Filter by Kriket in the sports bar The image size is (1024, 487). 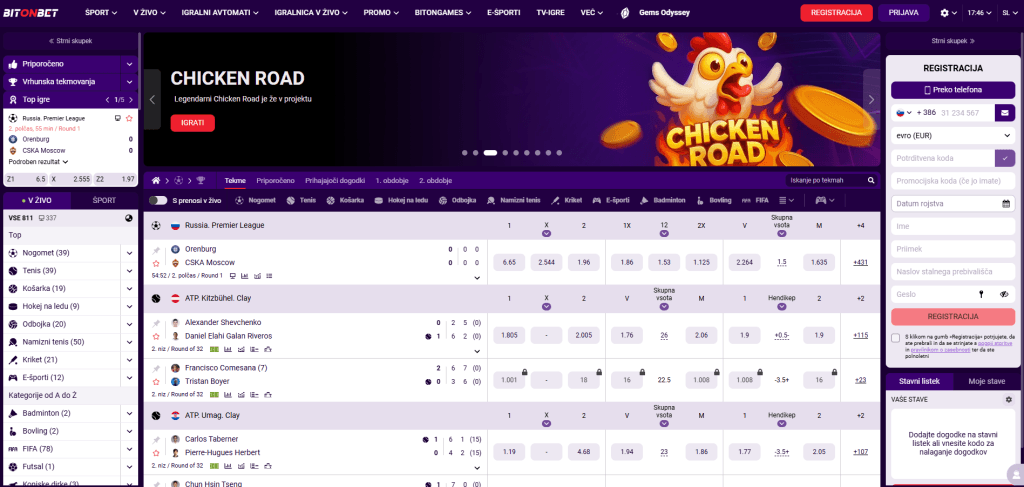(x=567, y=200)
